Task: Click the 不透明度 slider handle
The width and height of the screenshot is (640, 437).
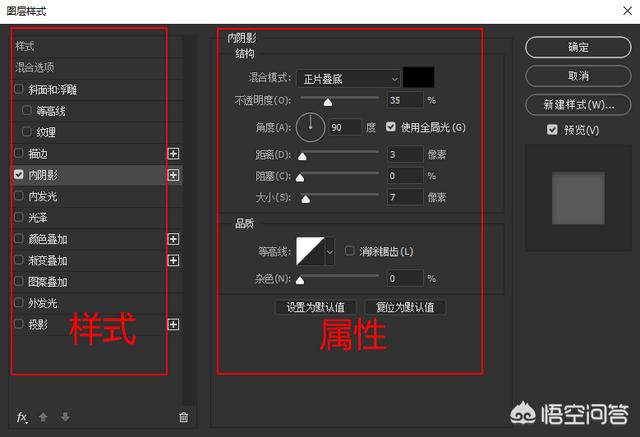Action: click(328, 102)
